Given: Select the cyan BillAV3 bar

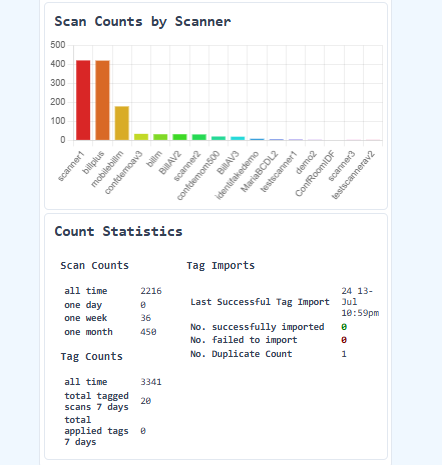Looking at the screenshot, I should (x=238, y=138).
